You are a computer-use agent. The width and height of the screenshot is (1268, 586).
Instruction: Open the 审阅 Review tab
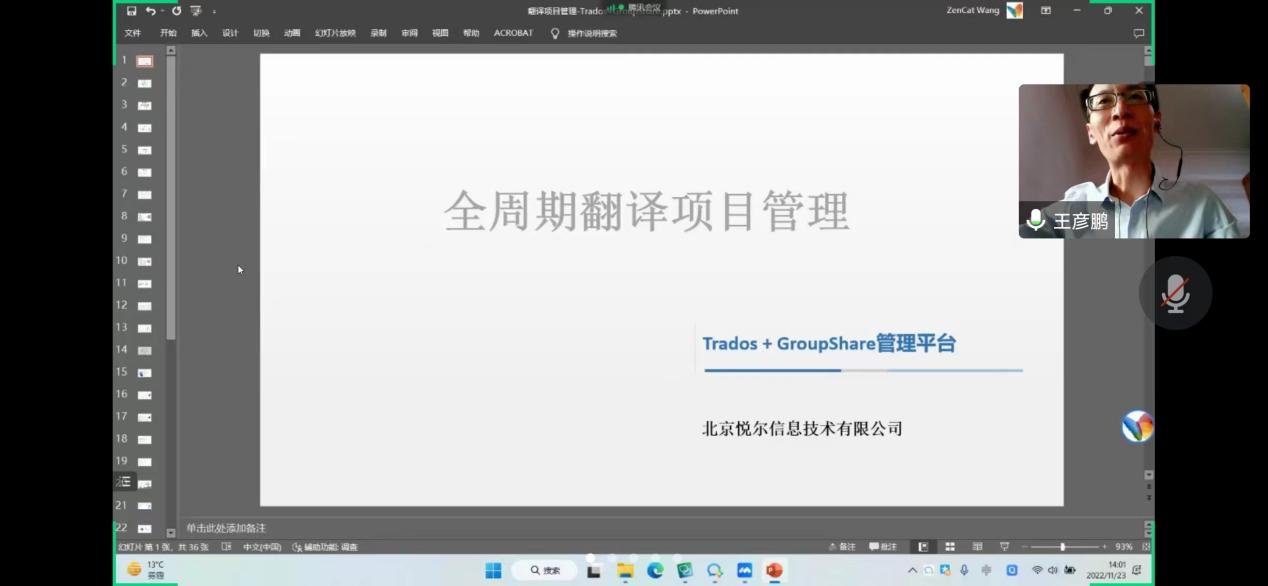409,33
